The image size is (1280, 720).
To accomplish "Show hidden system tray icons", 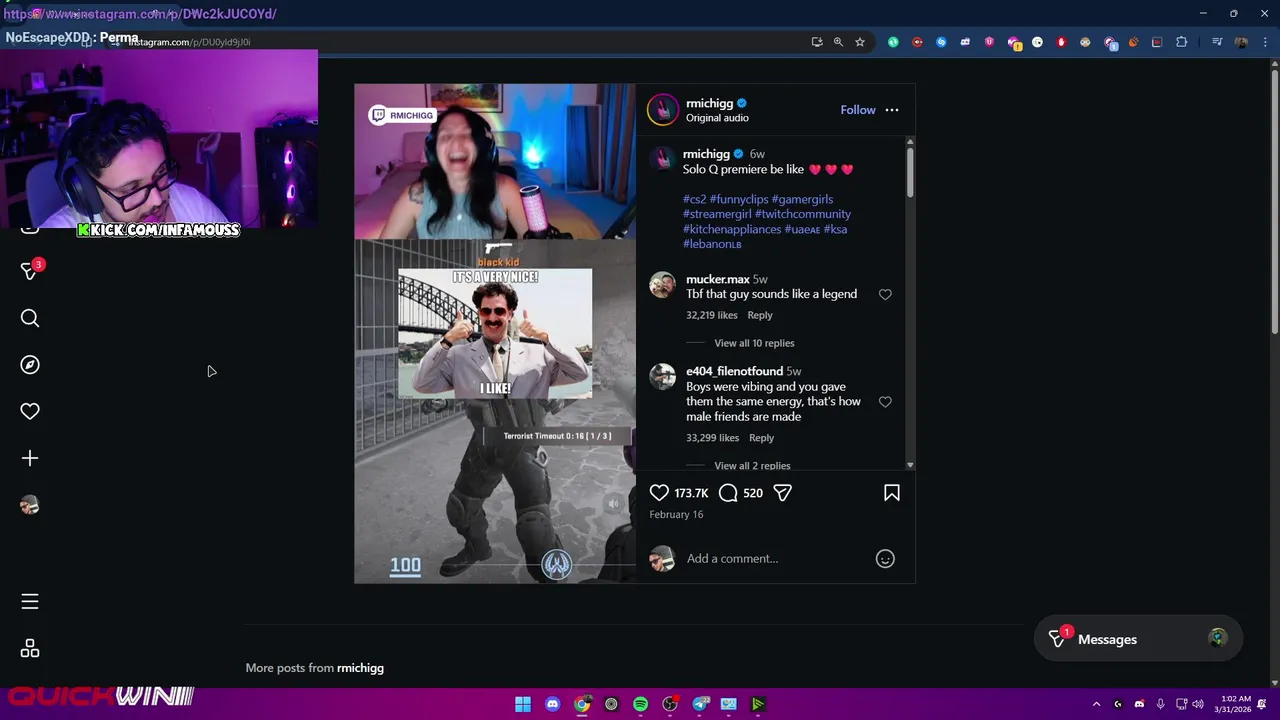I will click(1096, 704).
